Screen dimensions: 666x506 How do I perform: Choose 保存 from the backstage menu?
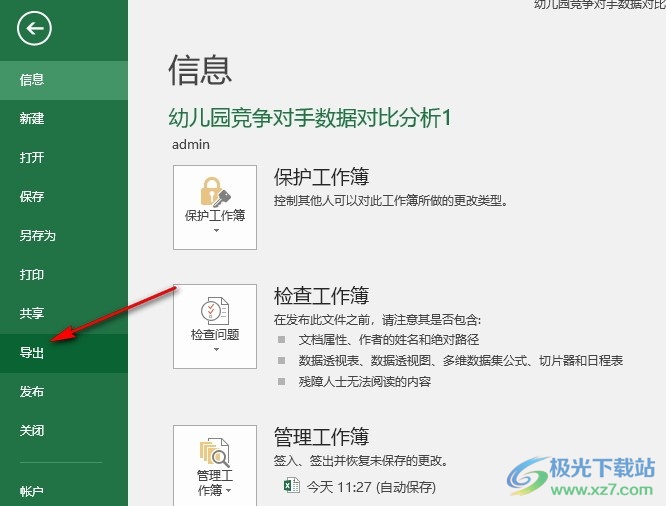coord(64,197)
